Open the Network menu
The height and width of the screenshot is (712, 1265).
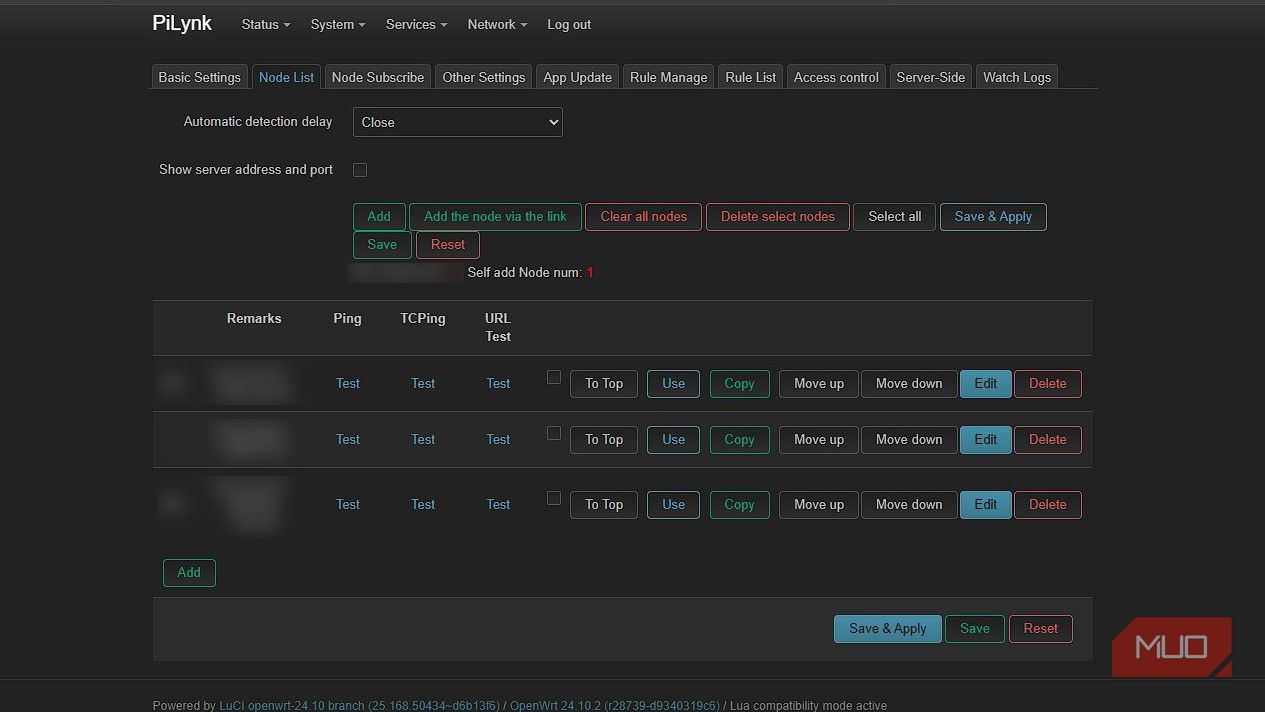[x=497, y=24]
